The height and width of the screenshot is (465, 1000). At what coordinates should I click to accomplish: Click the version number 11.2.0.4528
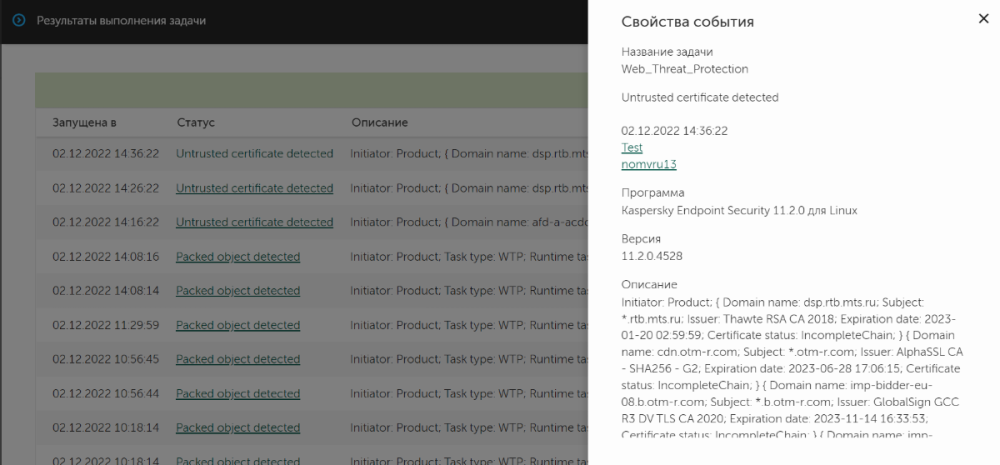(654, 256)
